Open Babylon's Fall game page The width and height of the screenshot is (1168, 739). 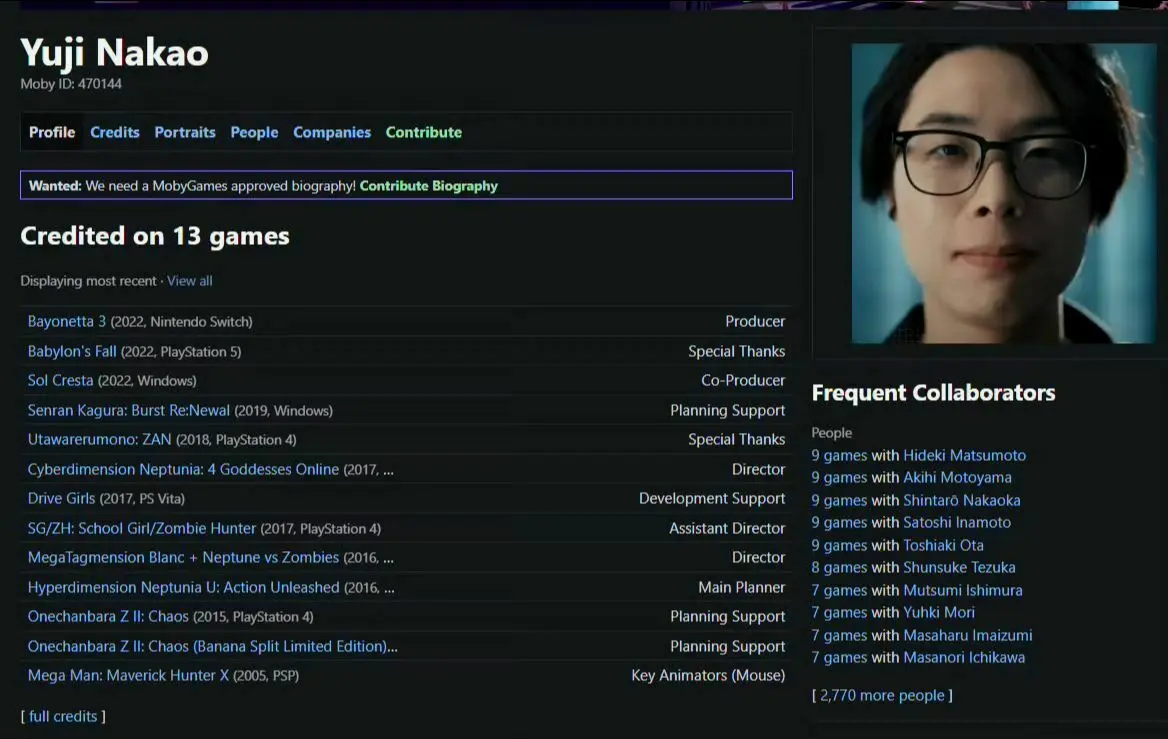point(72,352)
